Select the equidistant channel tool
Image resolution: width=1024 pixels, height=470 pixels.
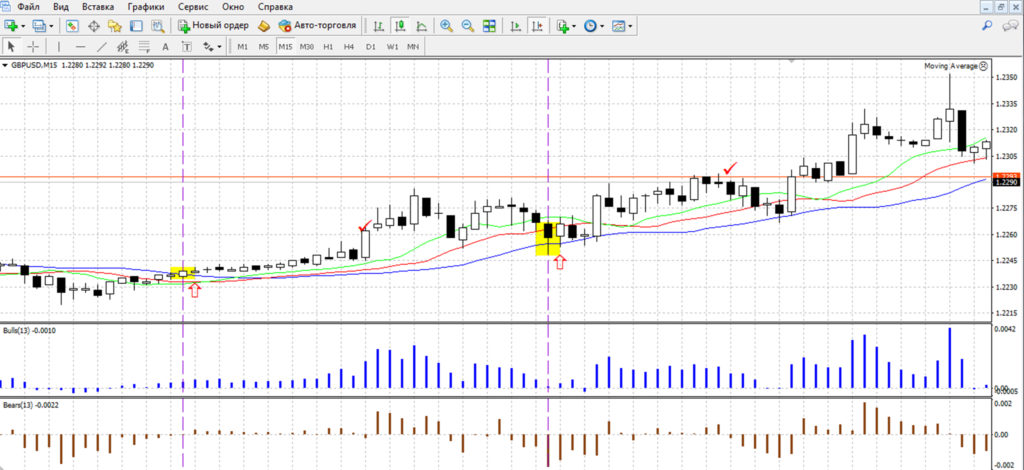123,46
